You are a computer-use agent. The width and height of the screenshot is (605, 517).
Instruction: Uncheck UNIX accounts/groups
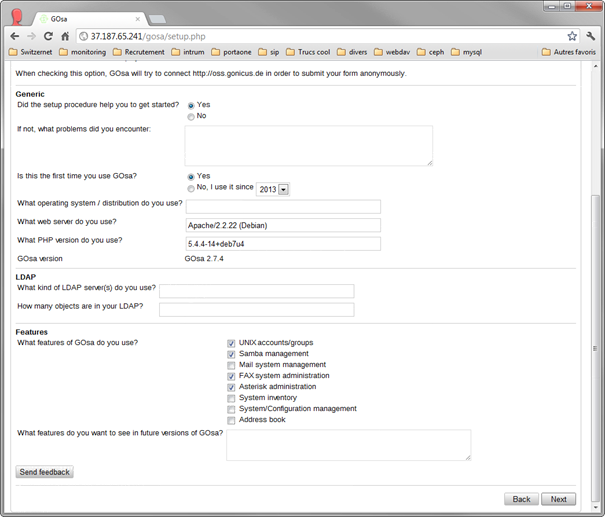pos(231,343)
